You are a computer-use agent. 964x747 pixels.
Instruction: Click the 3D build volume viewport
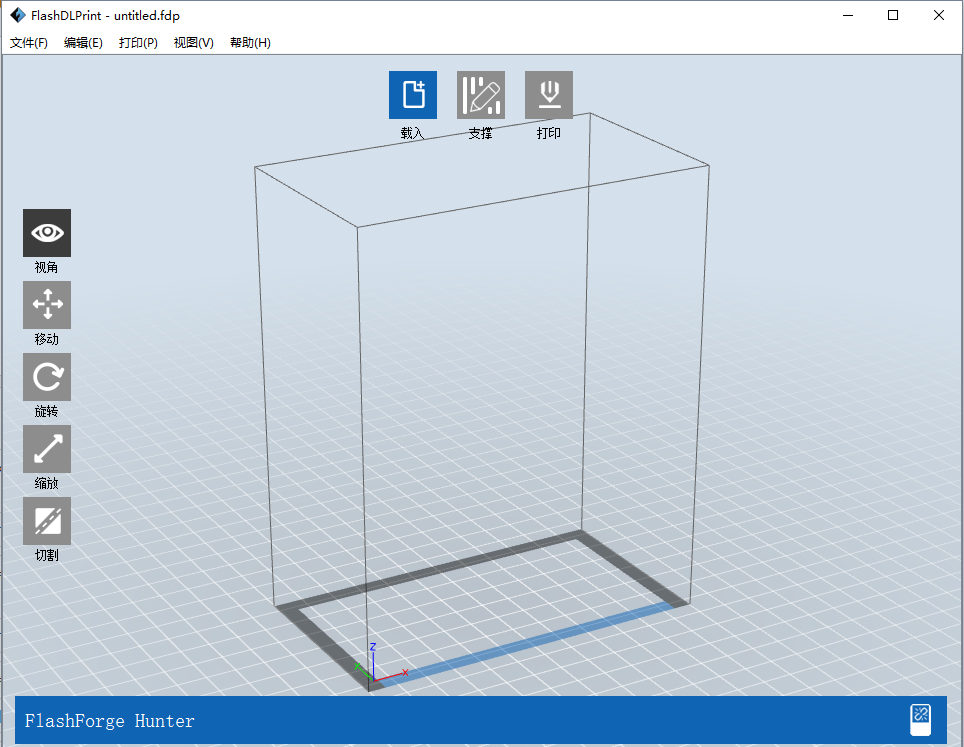482,400
